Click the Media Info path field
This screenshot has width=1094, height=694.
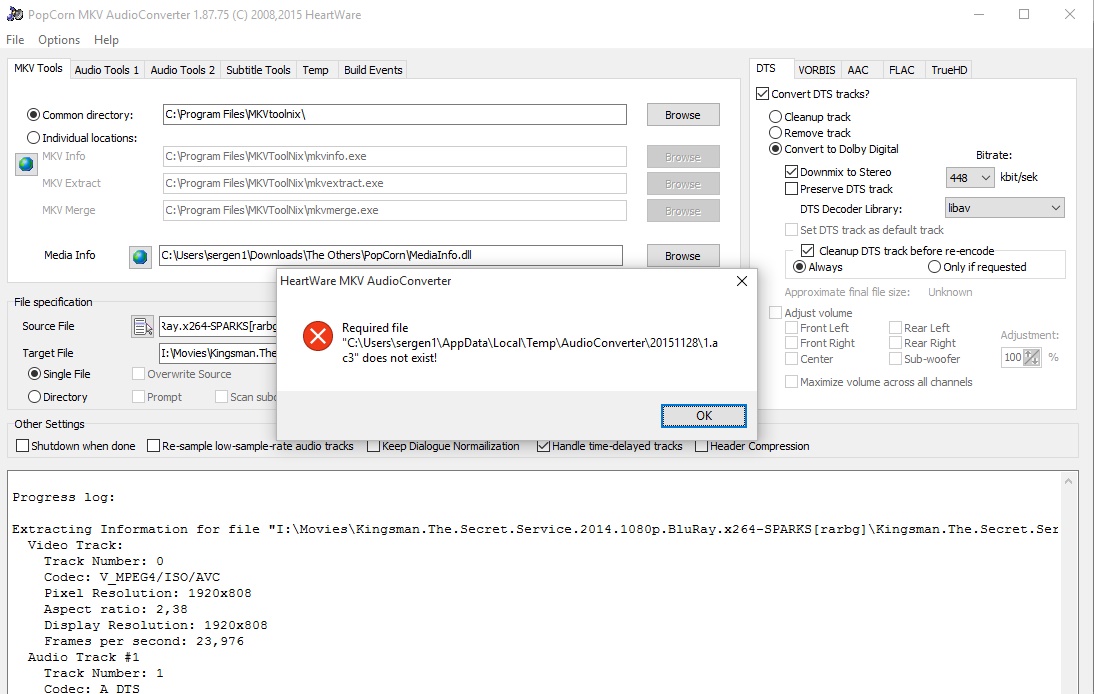coord(390,255)
